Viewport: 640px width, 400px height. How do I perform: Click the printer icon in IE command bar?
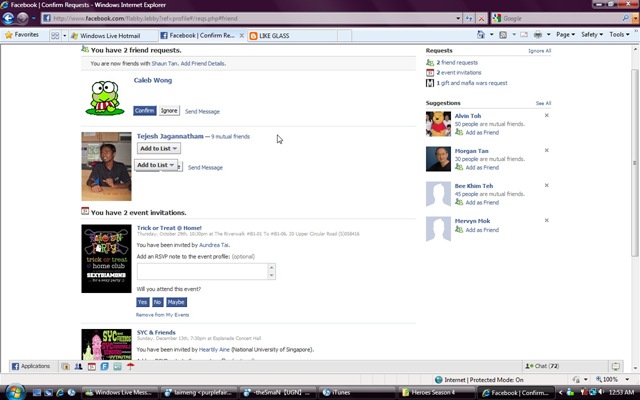pos(538,35)
